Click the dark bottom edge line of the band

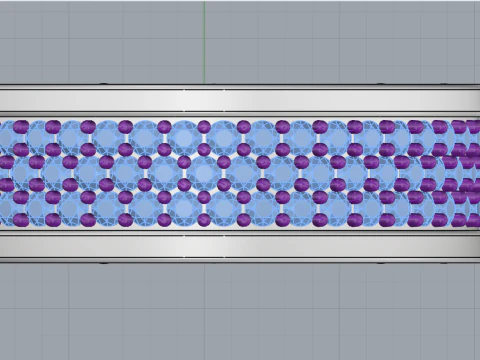coord(240,262)
